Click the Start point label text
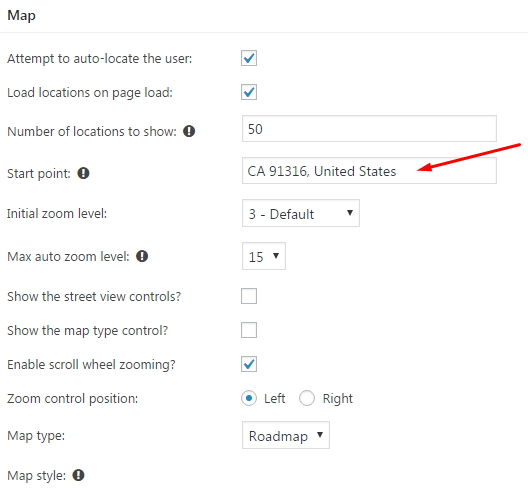The width and height of the screenshot is (528, 496). pyautogui.click(x=39, y=174)
